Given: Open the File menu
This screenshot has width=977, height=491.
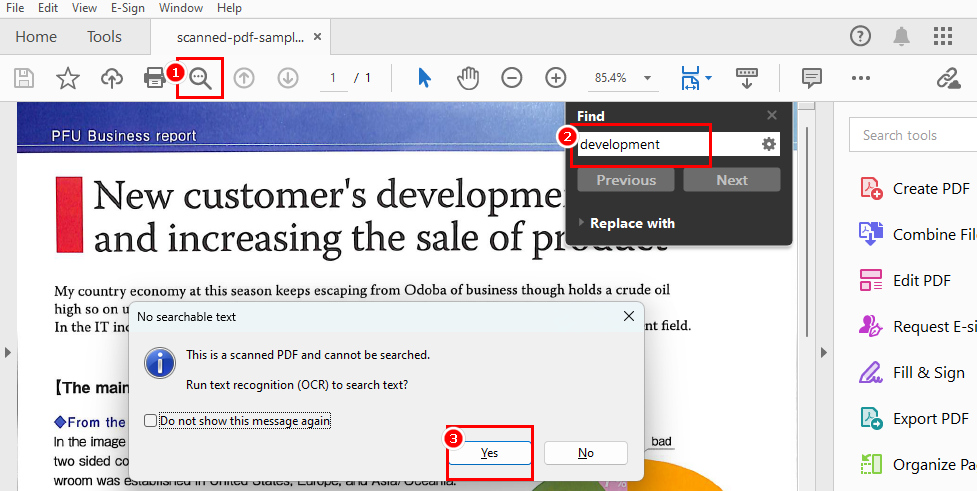Looking at the screenshot, I should tap(15, 8).
